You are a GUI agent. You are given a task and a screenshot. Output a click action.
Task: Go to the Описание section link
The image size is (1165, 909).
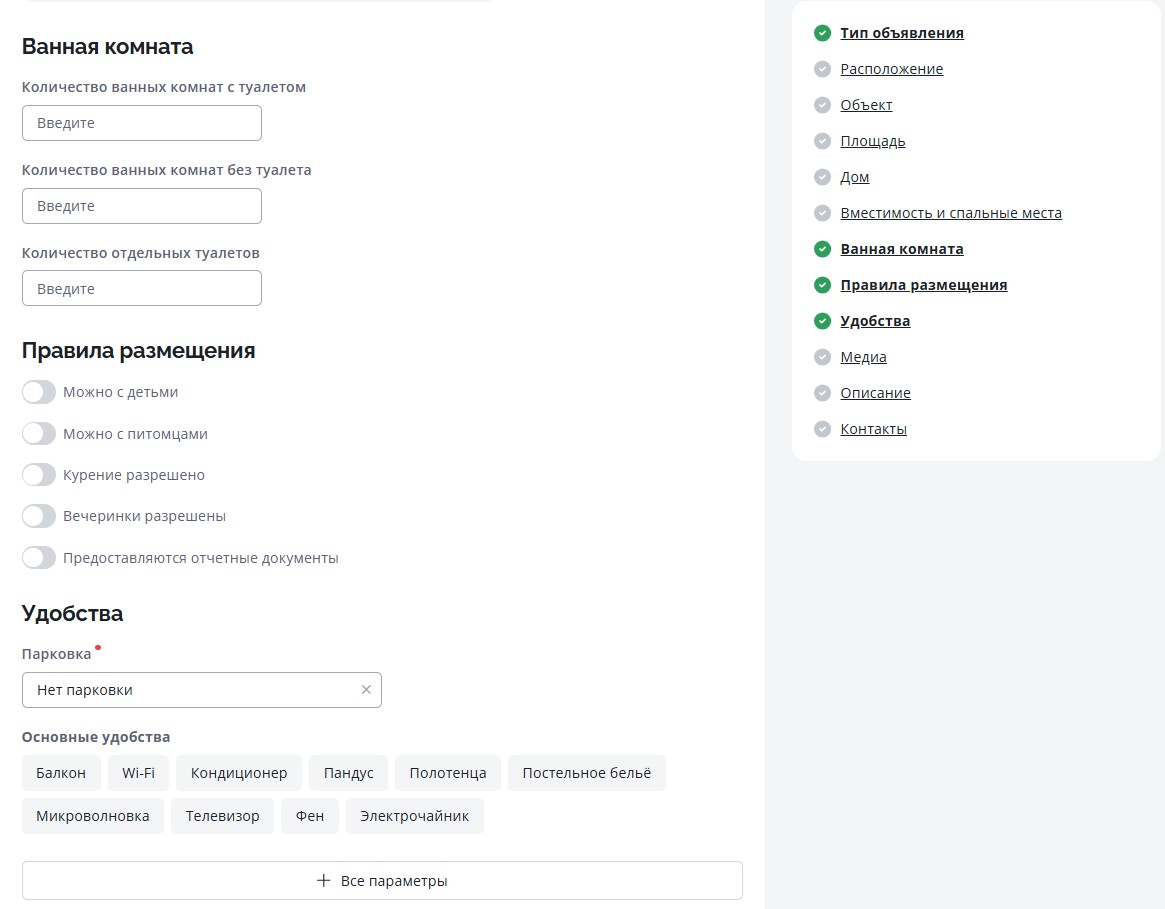pyautogui.click(x=875, y=393)
